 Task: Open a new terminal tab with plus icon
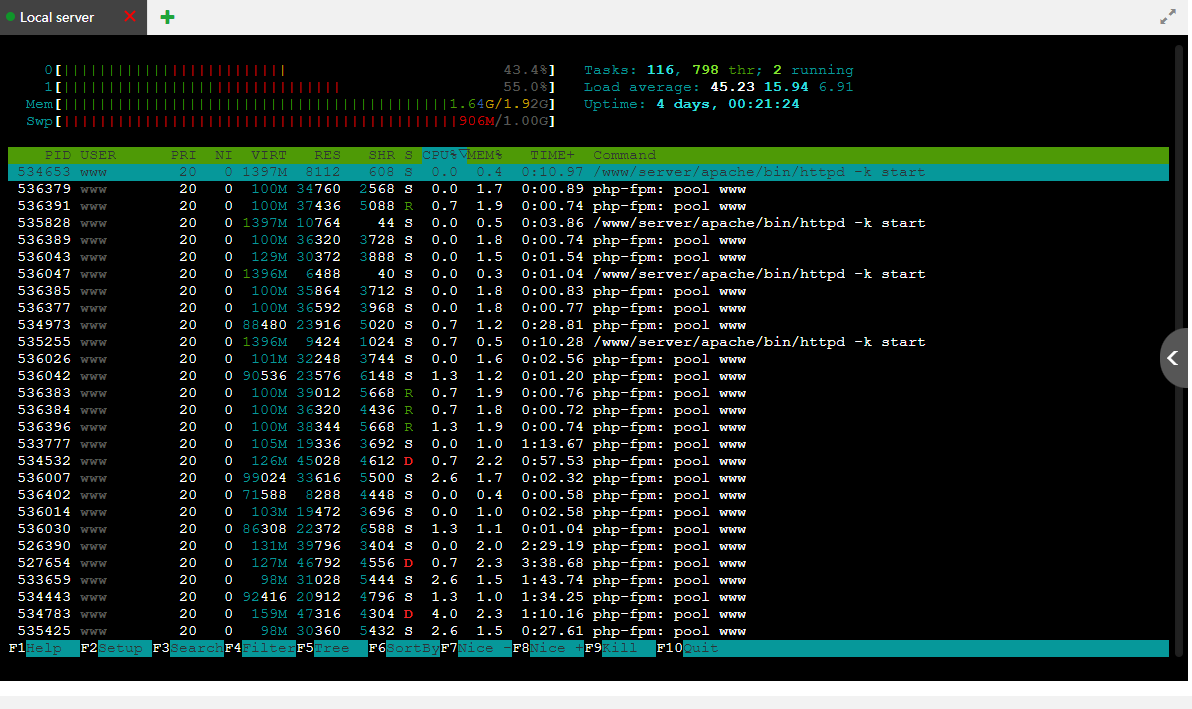(x=167, y=17)
